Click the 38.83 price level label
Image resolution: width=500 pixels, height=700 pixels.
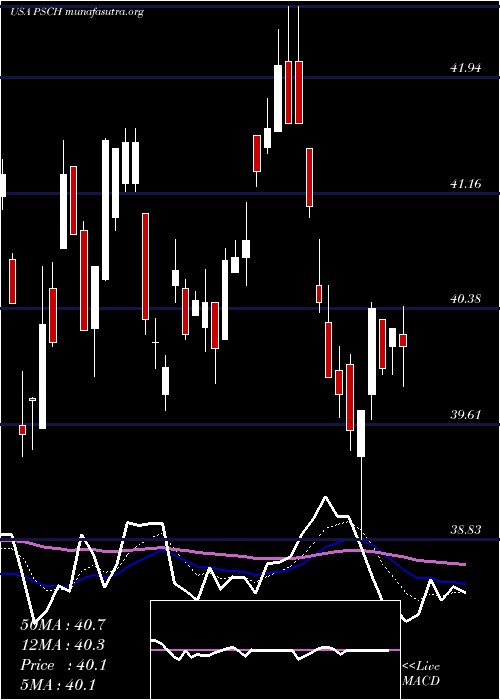tap(466, 529)
